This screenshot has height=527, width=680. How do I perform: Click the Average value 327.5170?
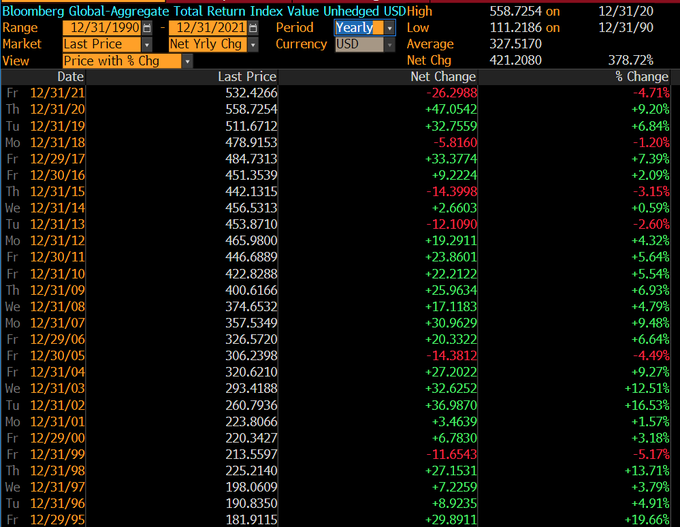tap(516, 44)
